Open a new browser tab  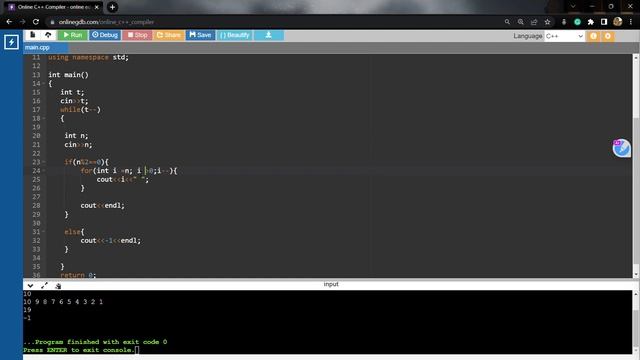[x=112, y=7]
